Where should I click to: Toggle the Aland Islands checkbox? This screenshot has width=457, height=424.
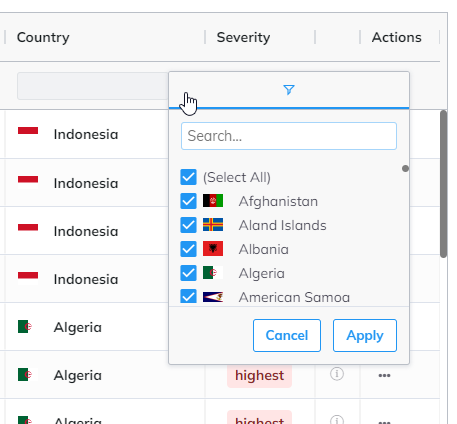pos(188,225)
